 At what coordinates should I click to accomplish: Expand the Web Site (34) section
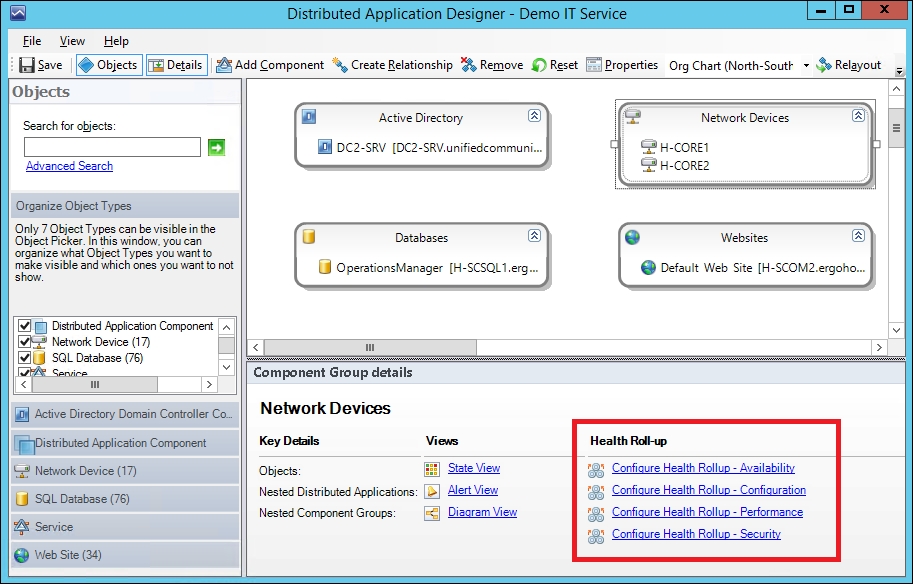click(x=125, y=555)
